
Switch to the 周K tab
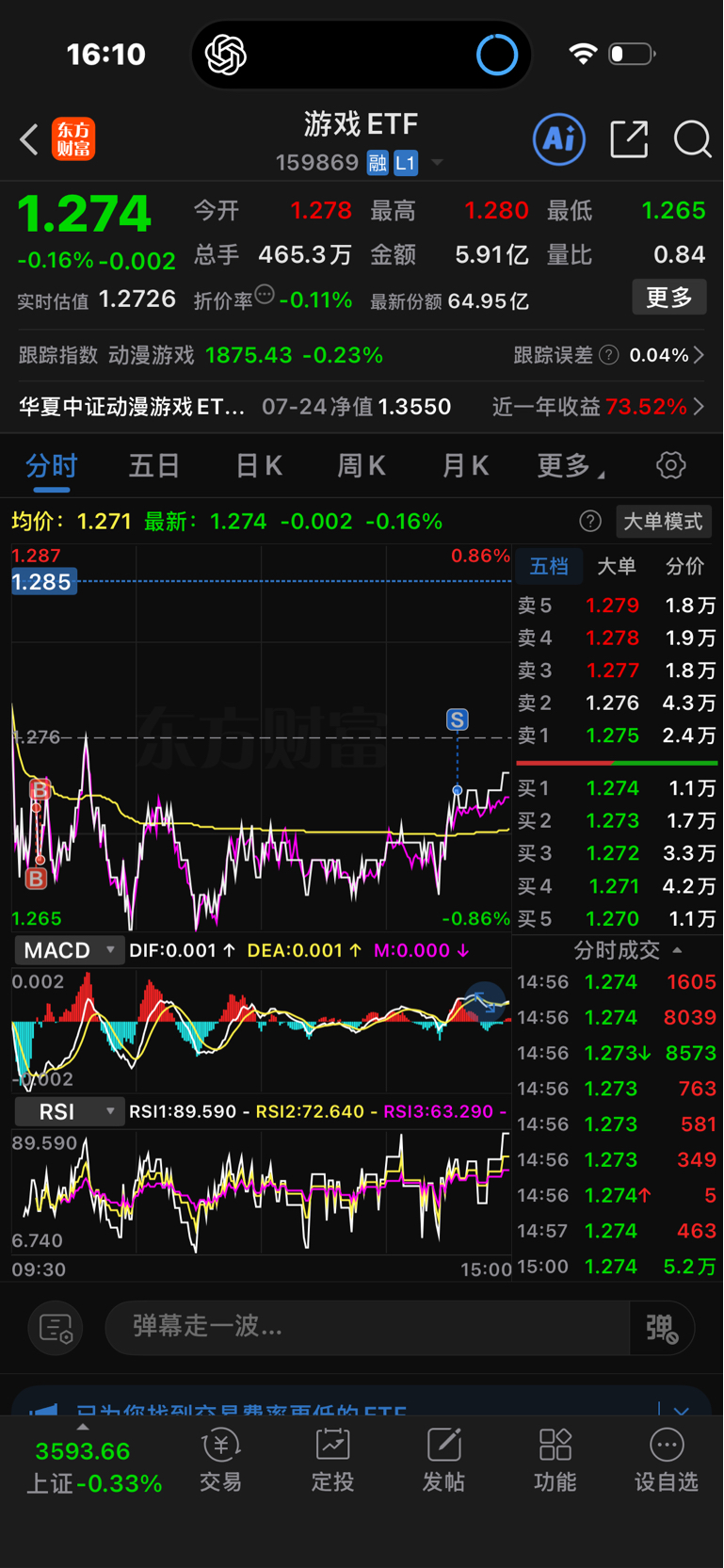pos(362,465)
